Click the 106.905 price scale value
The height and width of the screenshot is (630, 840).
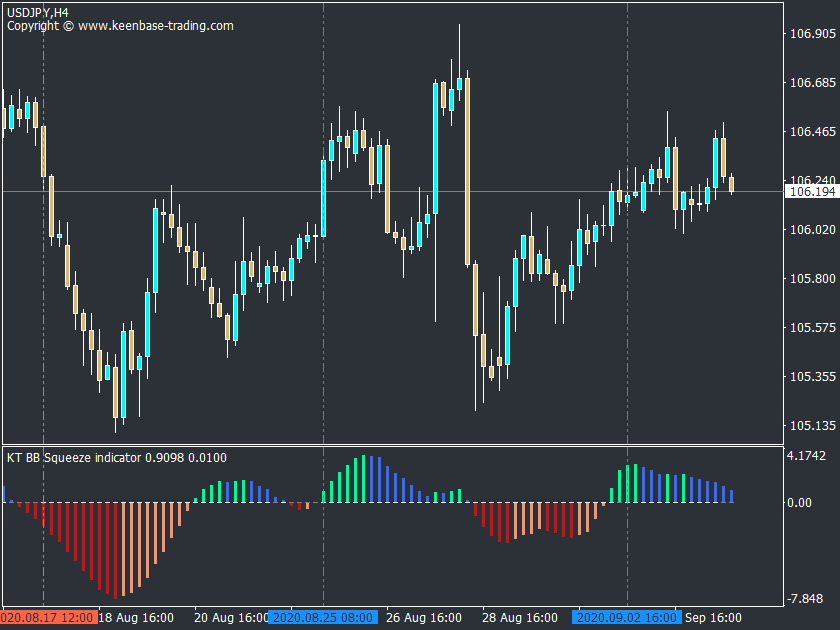(813, 34)
